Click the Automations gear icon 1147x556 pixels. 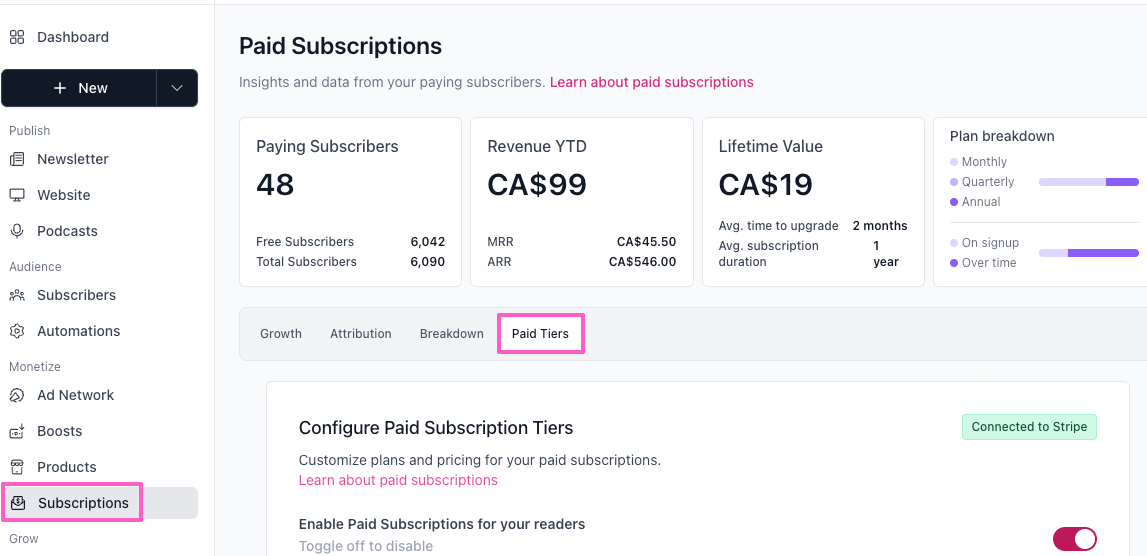point(17,331)
